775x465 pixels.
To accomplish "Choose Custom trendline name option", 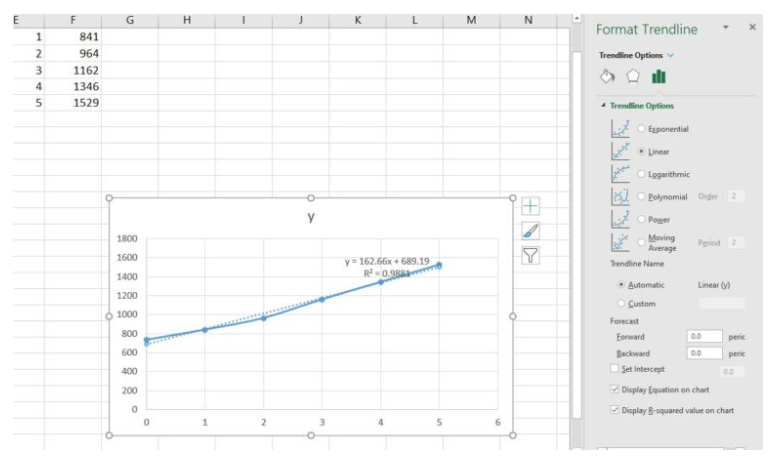I will 621,303.
